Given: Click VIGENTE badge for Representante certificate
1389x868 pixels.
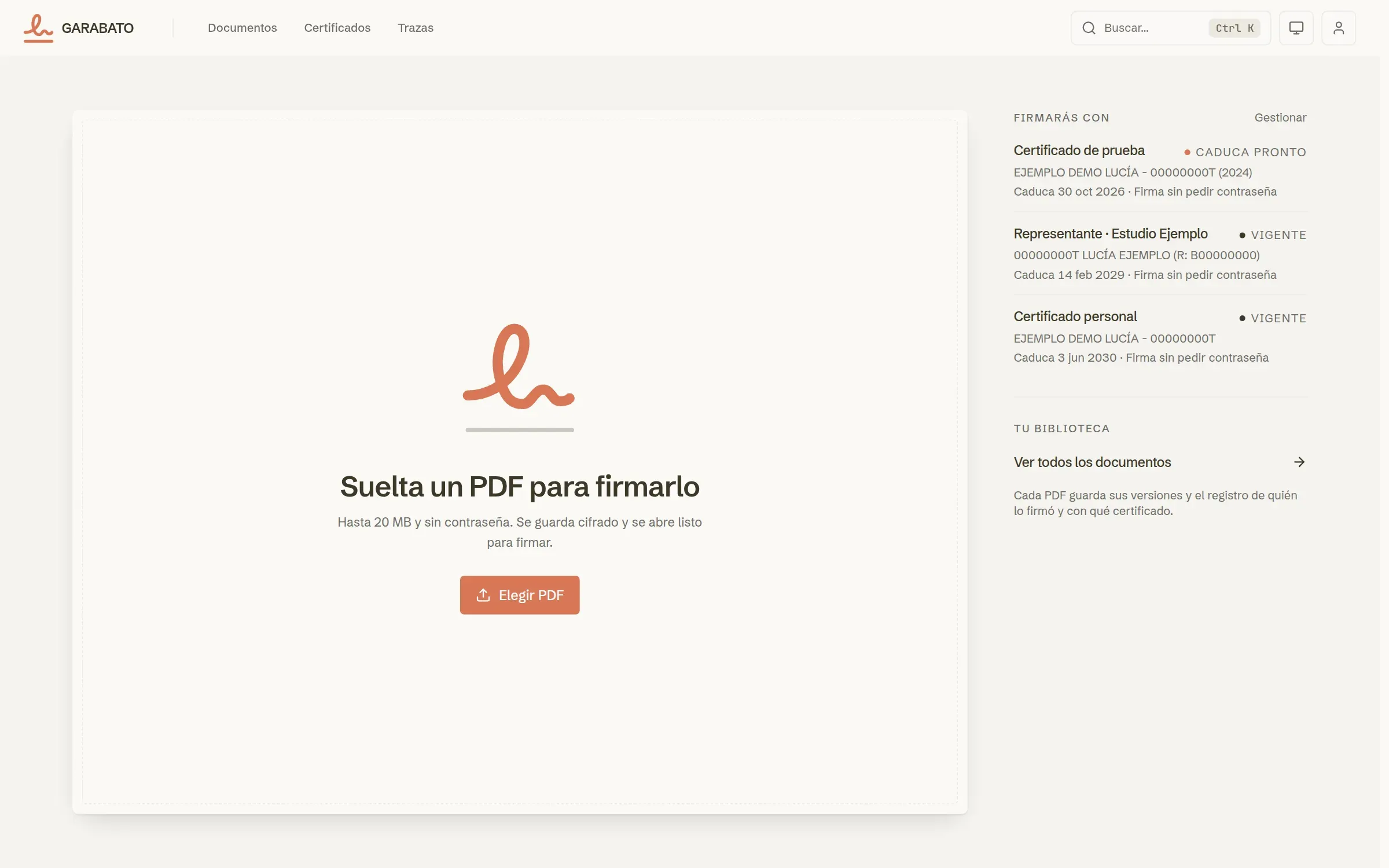Looking at the screenshot, I should [x=1273, y=235].
